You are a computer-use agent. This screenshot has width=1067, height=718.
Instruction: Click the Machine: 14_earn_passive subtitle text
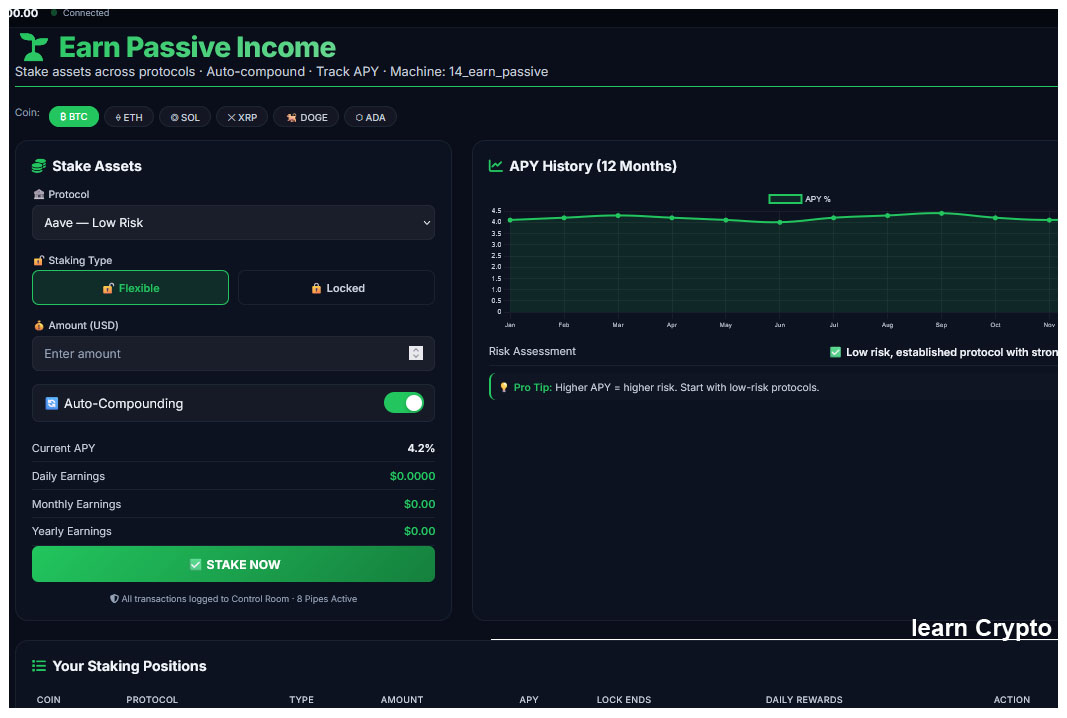pyautogui.click(x=469, y=71)
